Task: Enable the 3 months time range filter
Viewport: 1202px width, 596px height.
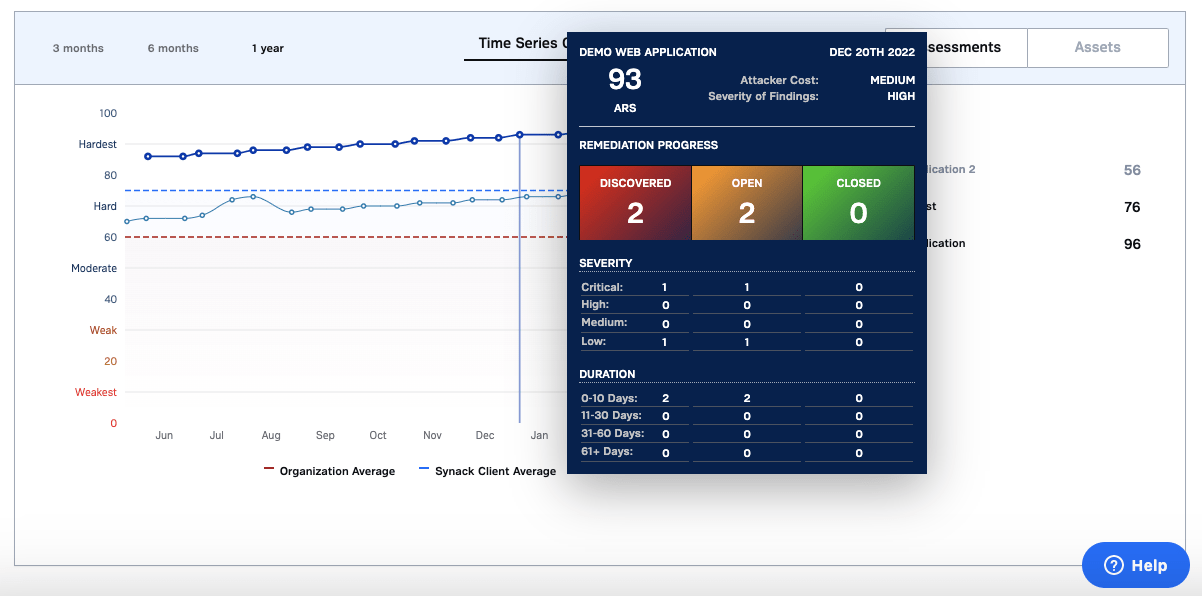Action: (77, 47)
